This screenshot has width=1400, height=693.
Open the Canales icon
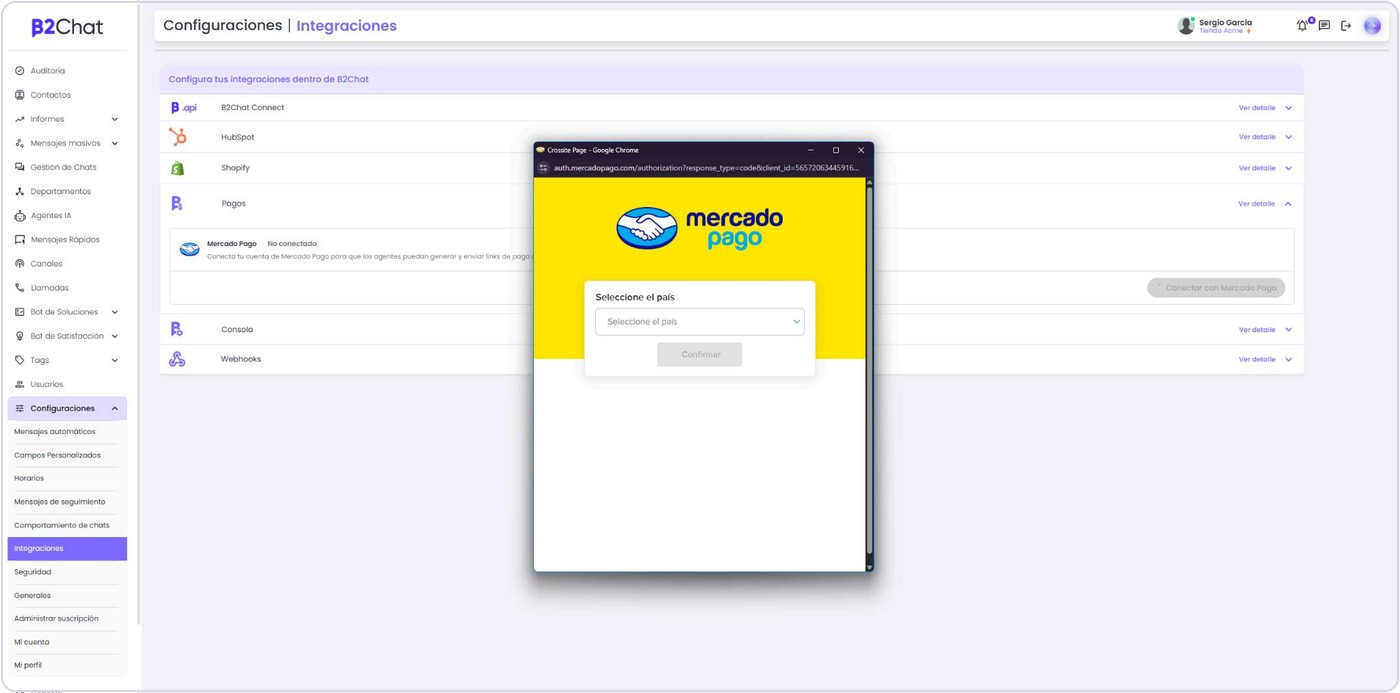pyautogui.click(x=20, y=264)
